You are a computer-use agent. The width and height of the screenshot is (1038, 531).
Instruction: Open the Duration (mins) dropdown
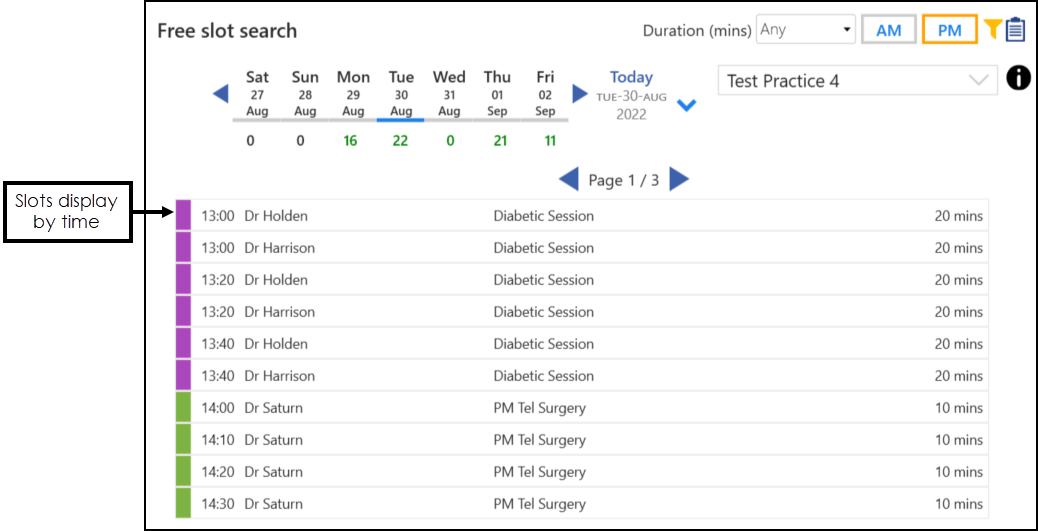coord(806,30)
